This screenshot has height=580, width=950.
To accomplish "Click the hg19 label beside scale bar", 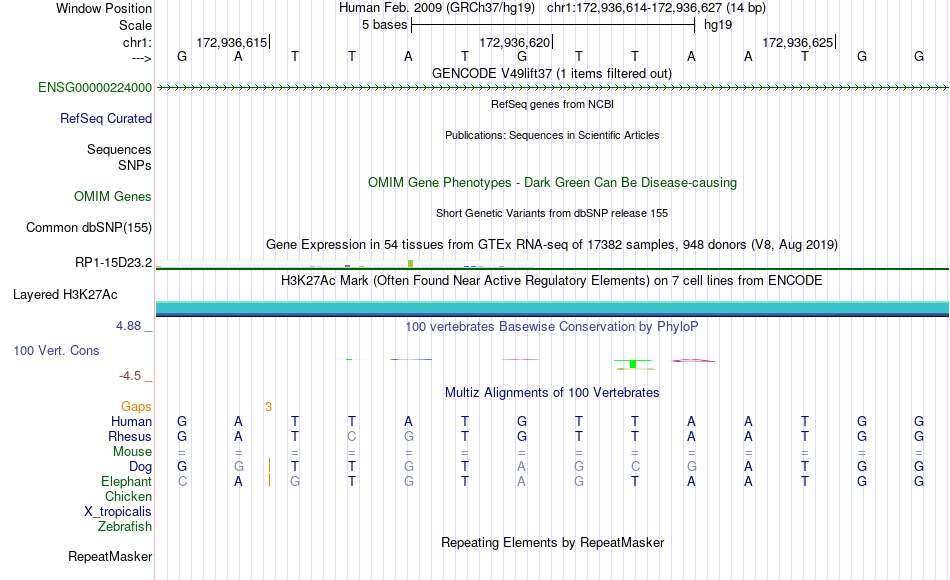I will (718, 25).
